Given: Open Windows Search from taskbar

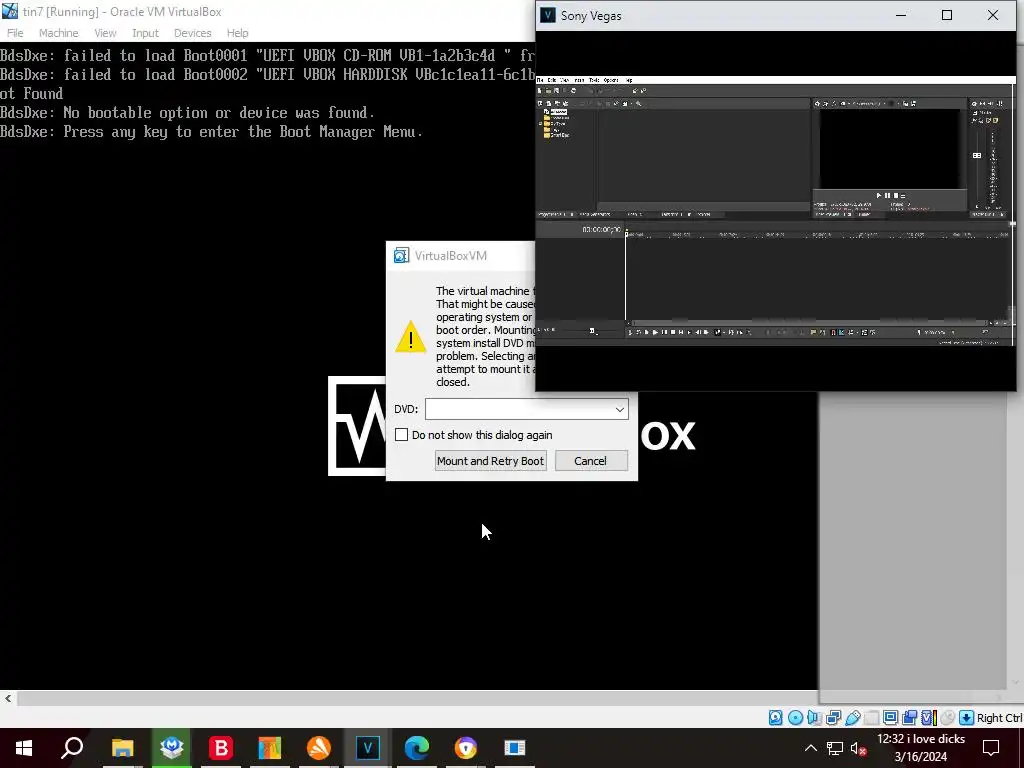Looking at the screenshot, I should 72,748.
